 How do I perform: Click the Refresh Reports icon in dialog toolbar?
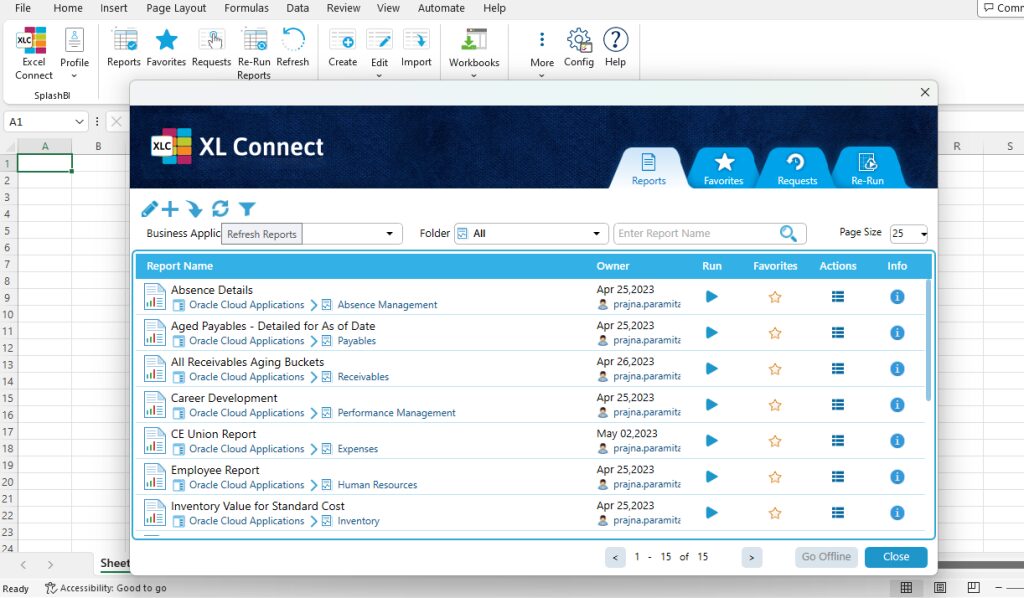pyautogui.click(x=221, y=209)
